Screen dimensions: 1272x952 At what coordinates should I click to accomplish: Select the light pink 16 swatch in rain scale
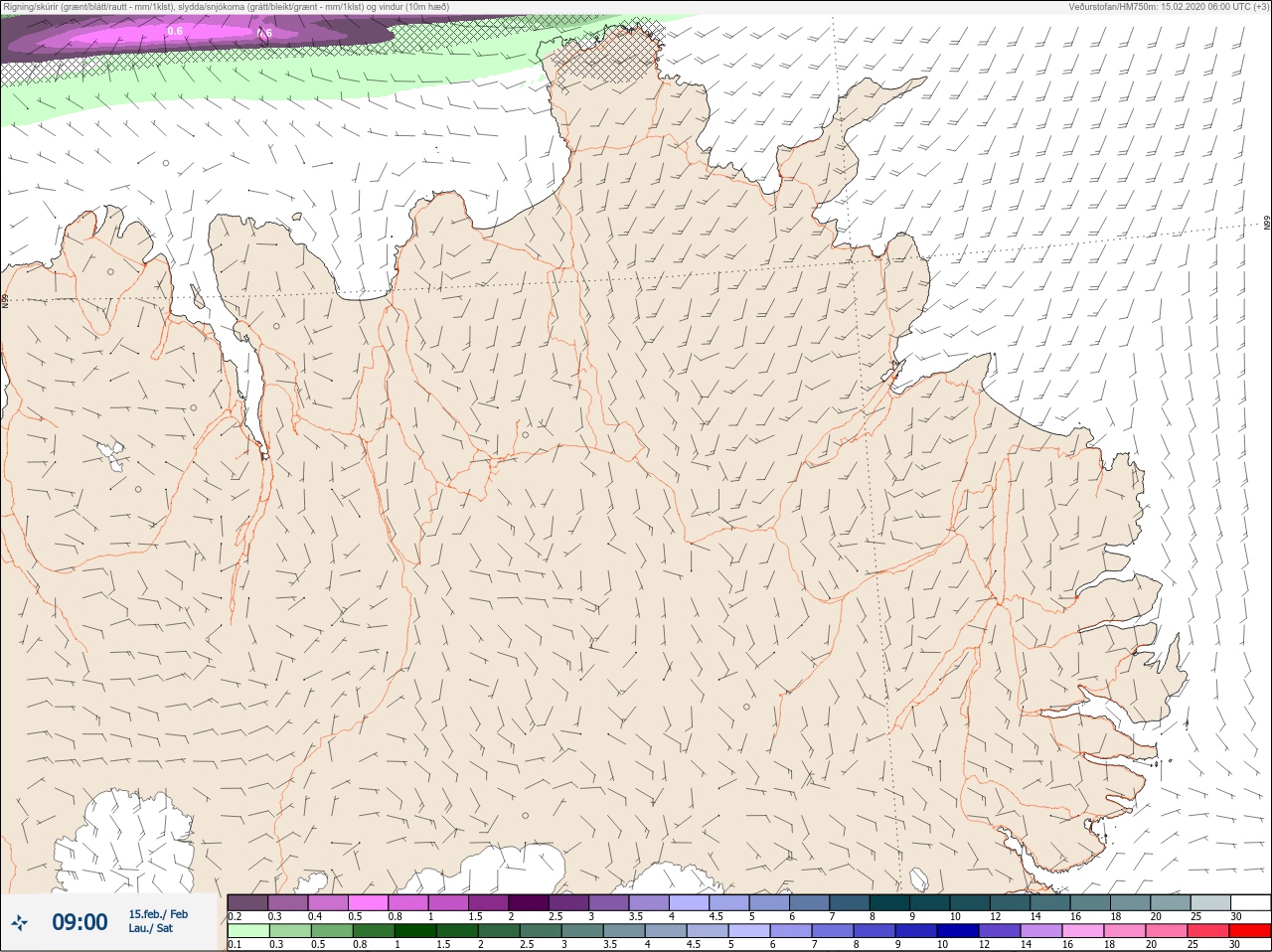click(1083, 931)
